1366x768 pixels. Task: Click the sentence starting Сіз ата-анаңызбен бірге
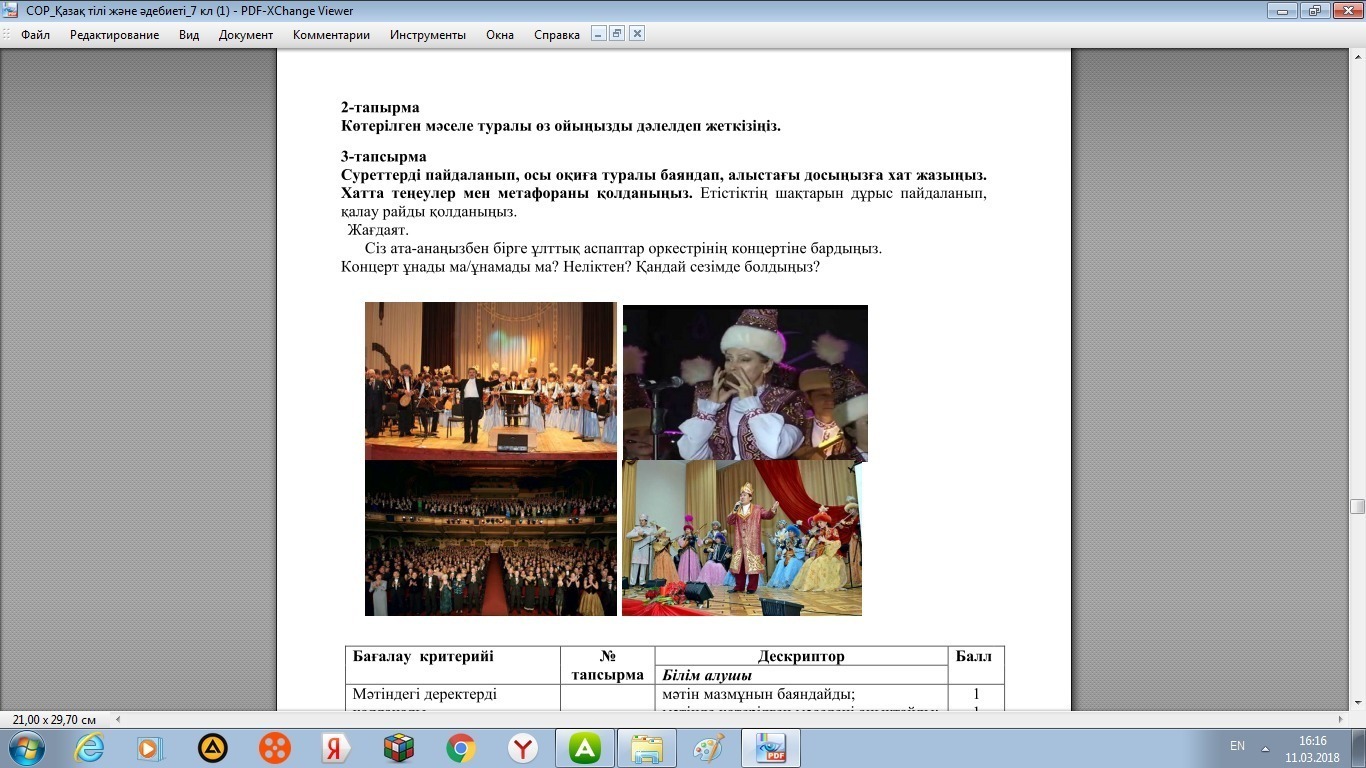[623, 248]
